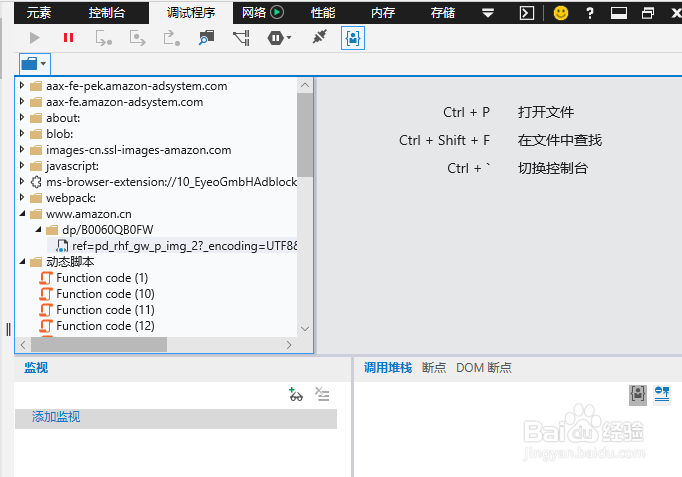Click the red Break pause button
The width and height of the screenshot is (682, 477).
point(68,38)
